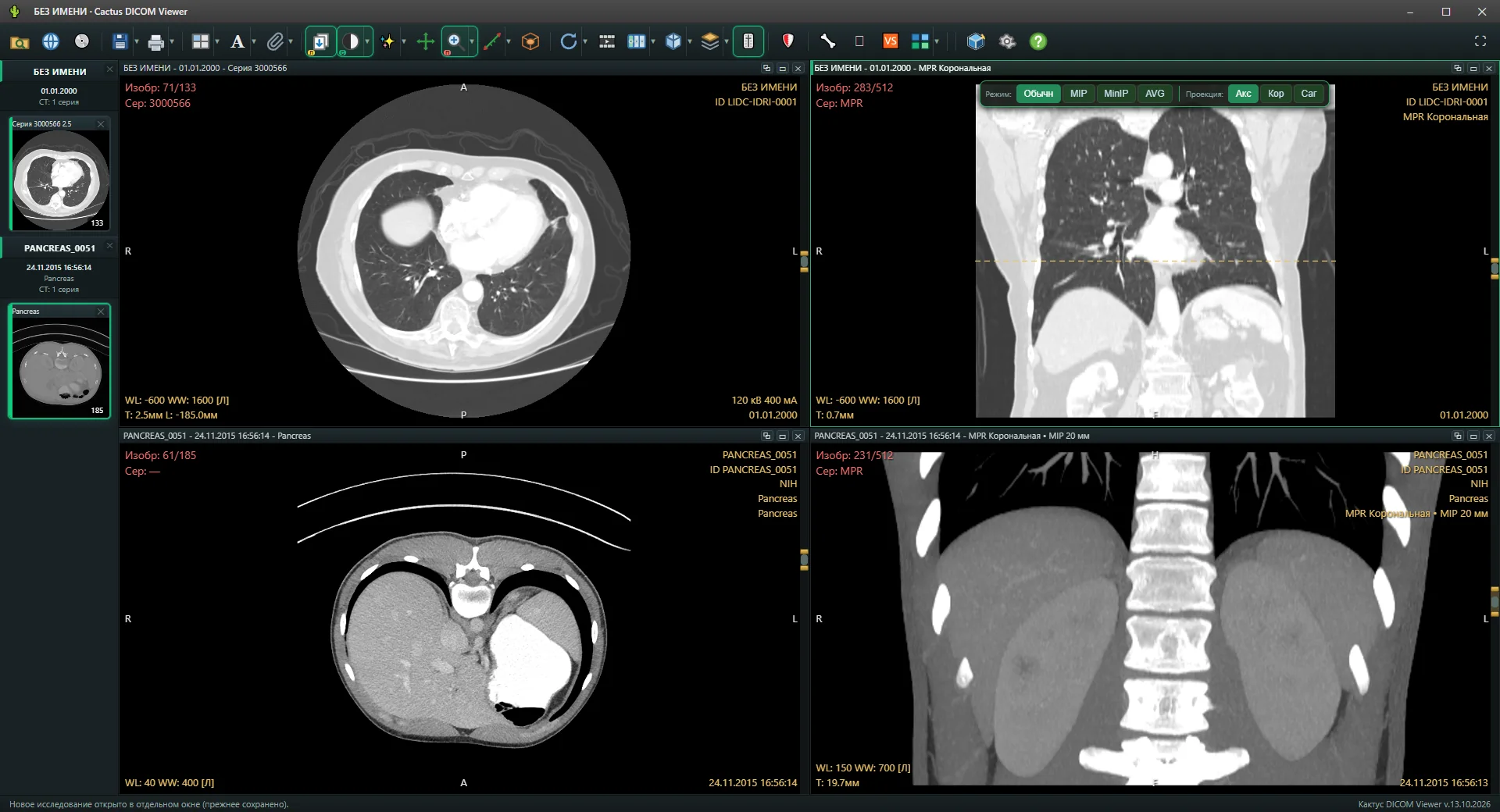
Task: Click the cine film strip icon
Action: 607,42
